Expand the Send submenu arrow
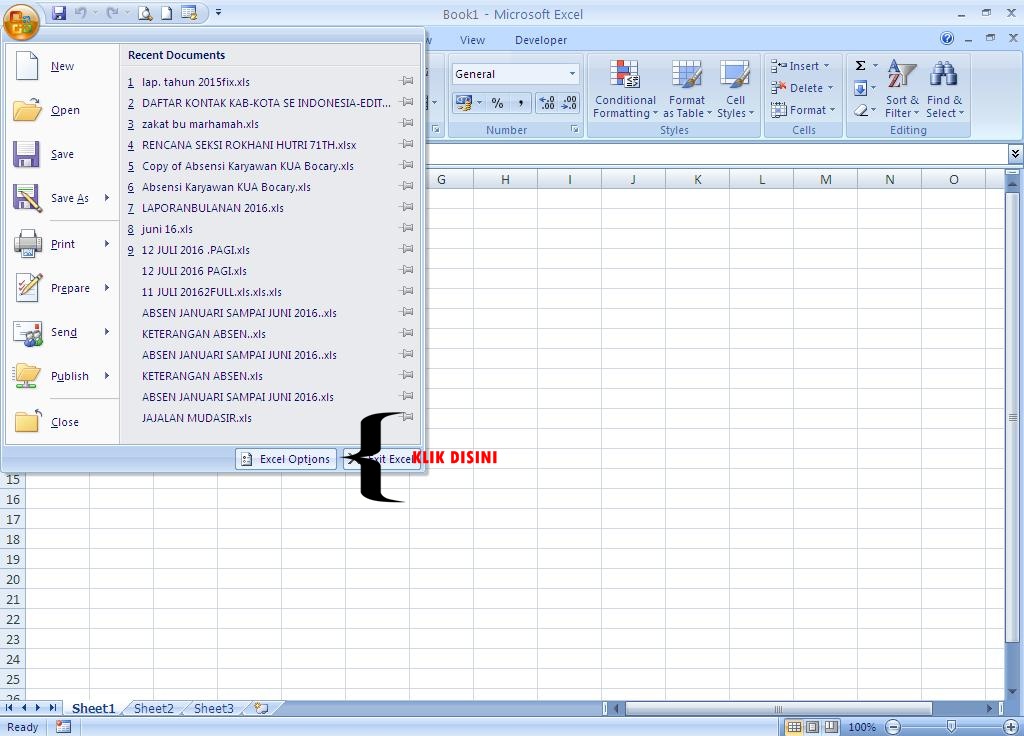Image resolution: width=1024 pixels, height=736 pixels. (x=107, y=332)
